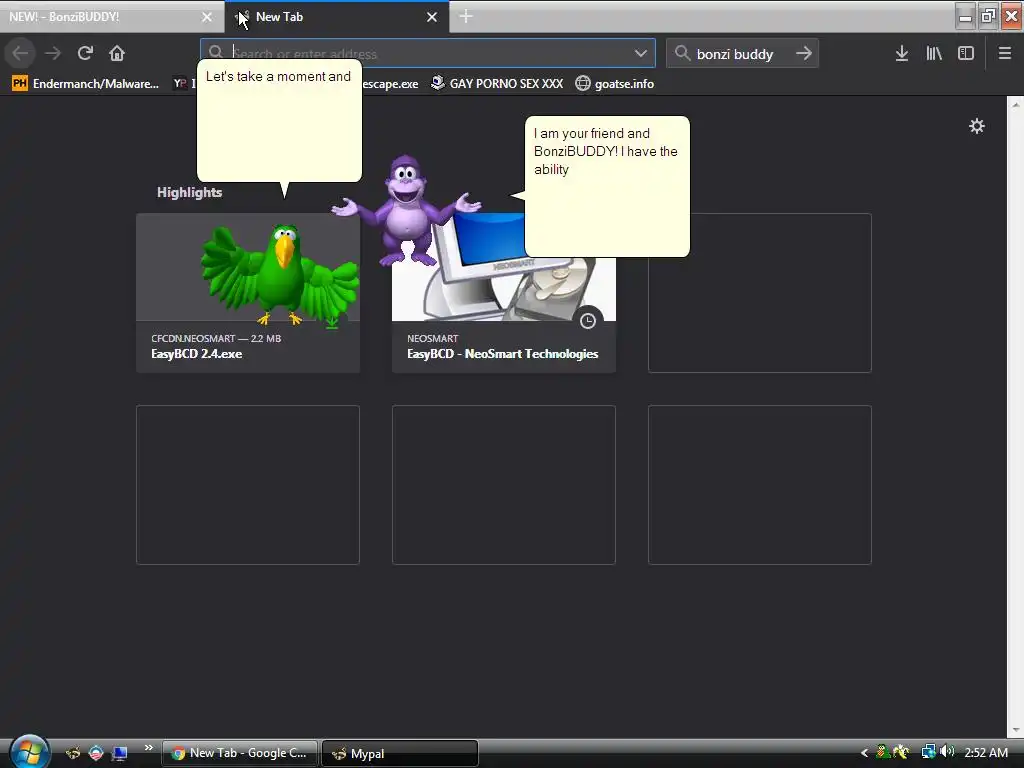Click the Highlights section heading
The width and height of the screenshot is (1024, 768).
tap(189, 192)
